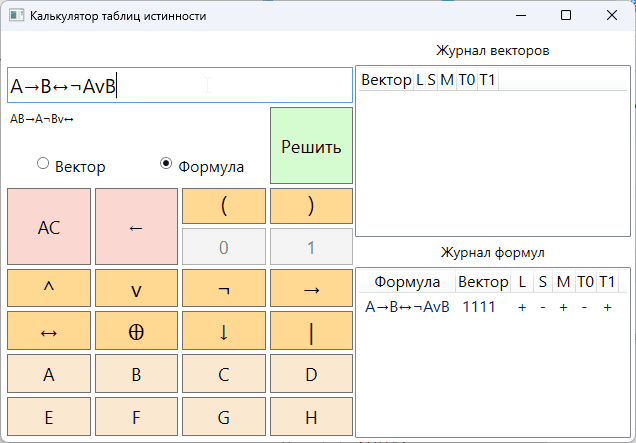Select the A→B↔¬AvB row in formula journal

point(408,307)
